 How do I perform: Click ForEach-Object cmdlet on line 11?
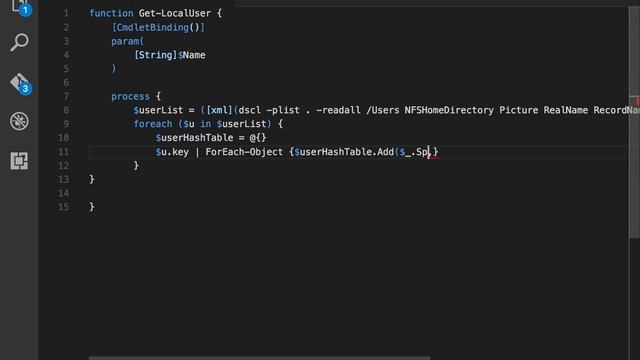tap(244, 152)
